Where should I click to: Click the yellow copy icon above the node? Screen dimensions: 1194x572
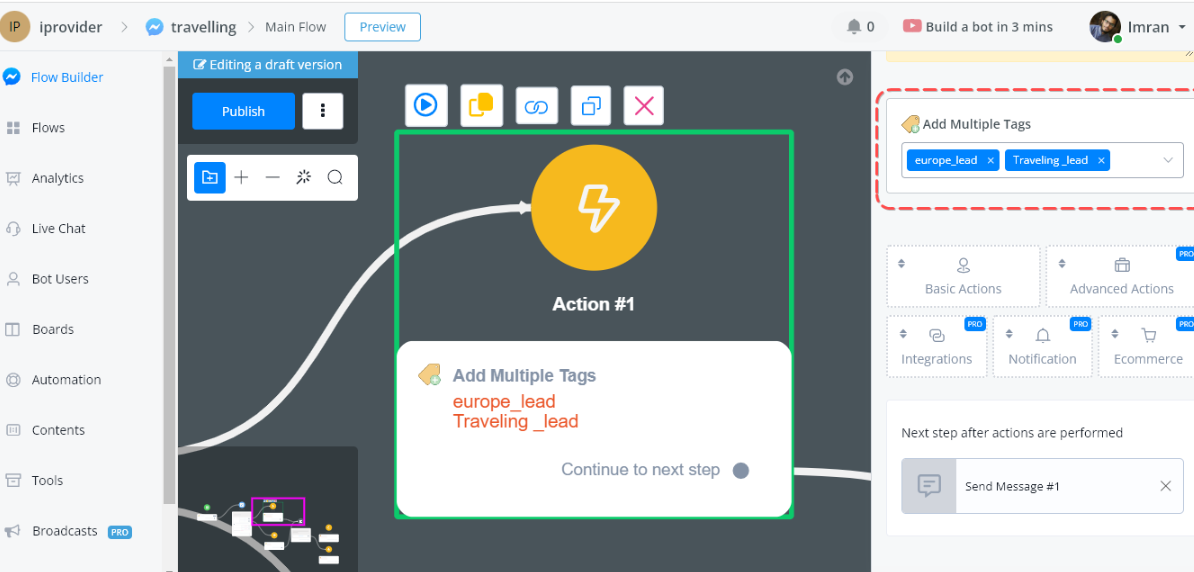pos(481,105)
